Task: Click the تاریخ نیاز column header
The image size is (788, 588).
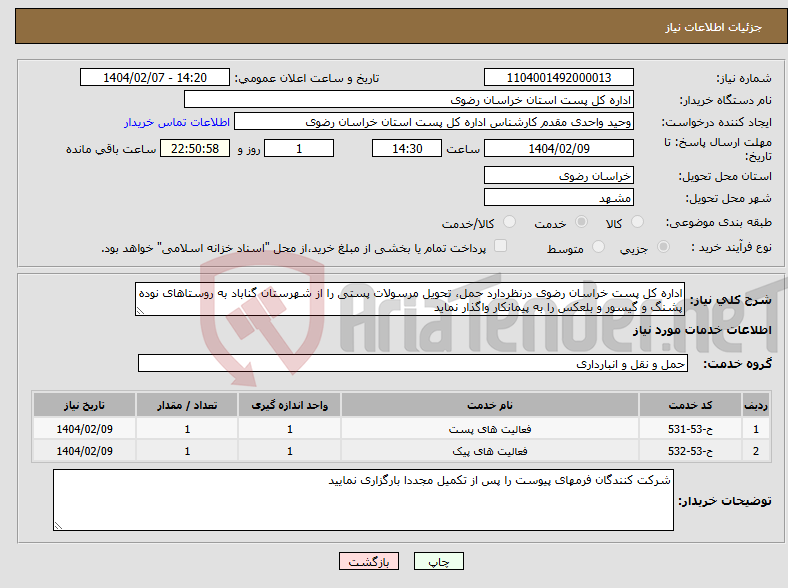Action: (x=84, y=405)
